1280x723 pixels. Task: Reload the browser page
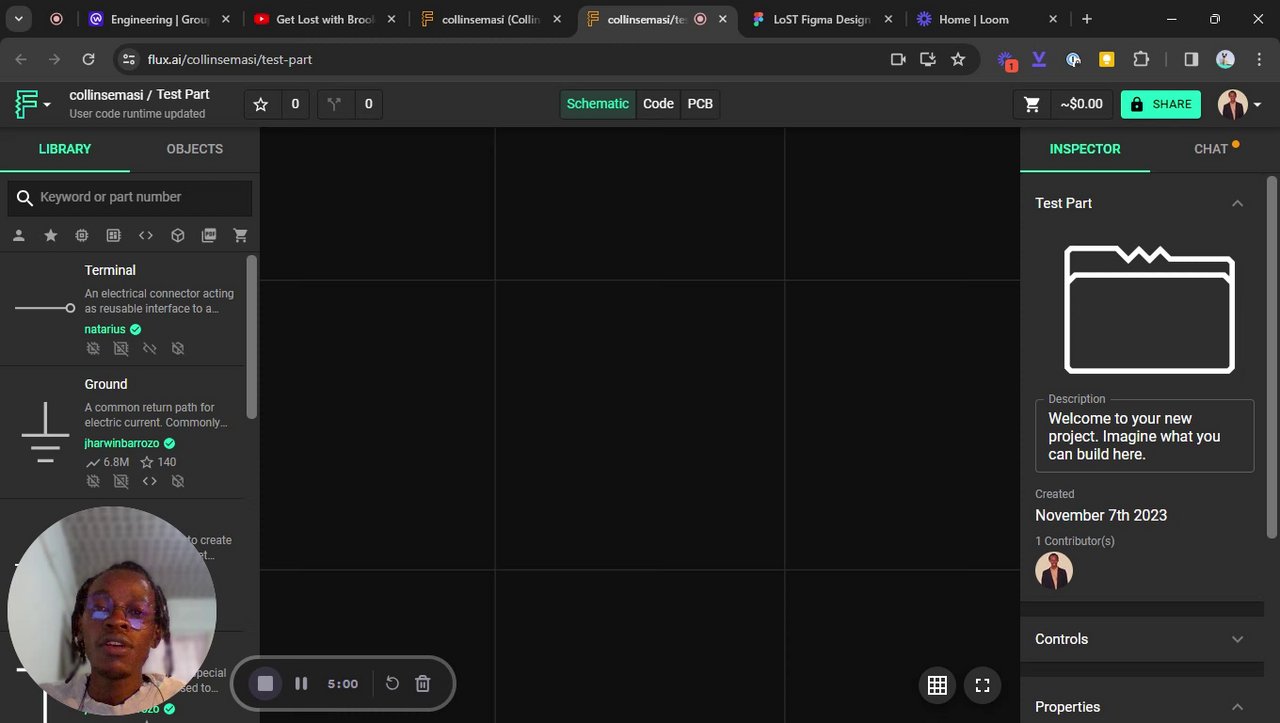point(88,59)
